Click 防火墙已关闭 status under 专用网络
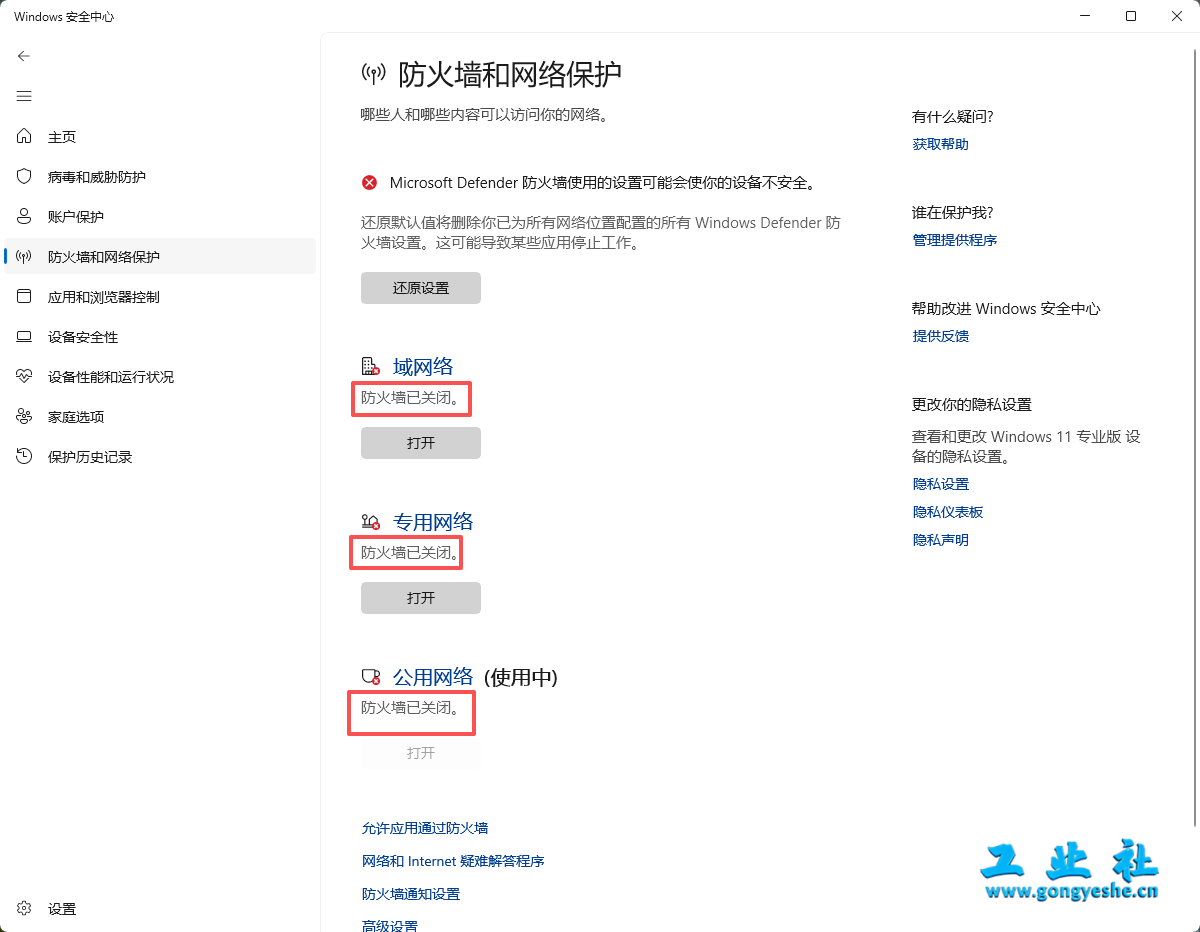The image size is (1200, 932). (411, 553)
